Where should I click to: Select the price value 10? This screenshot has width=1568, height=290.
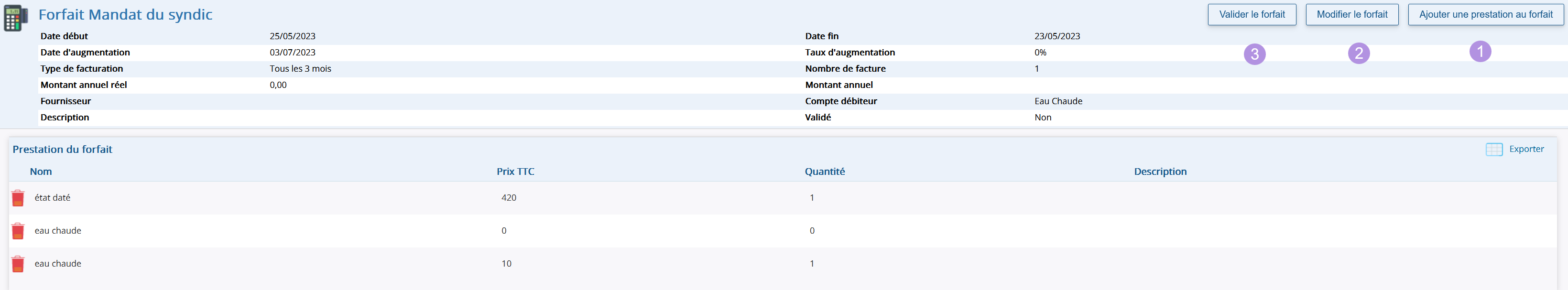pos(506,263)
